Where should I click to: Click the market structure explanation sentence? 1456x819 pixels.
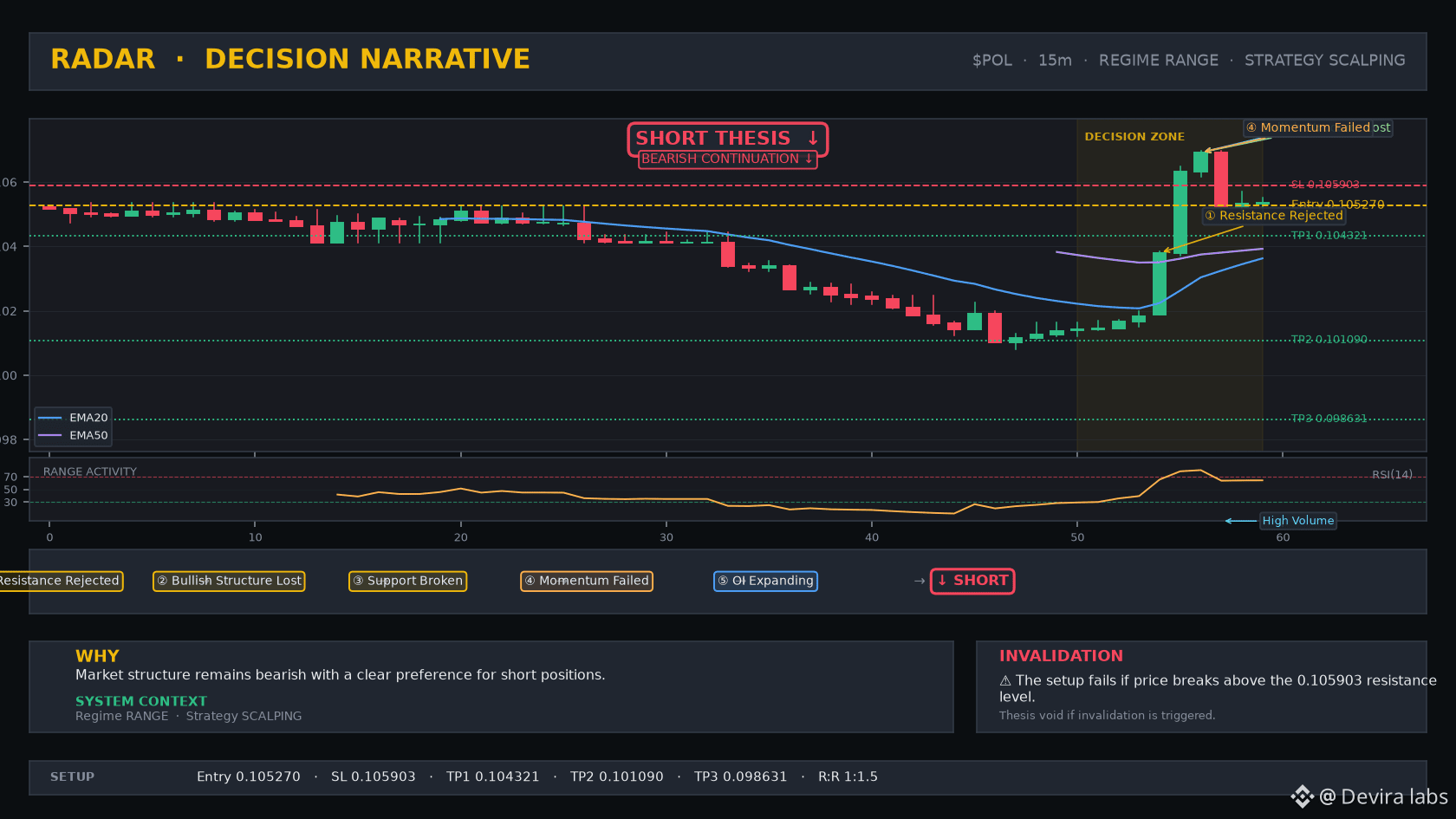[x=341, y=675]
